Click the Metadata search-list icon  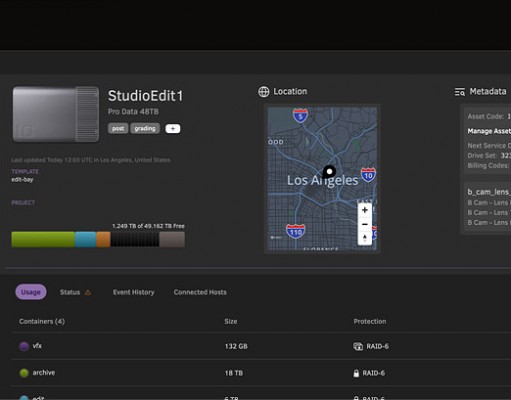coord(460,92)
